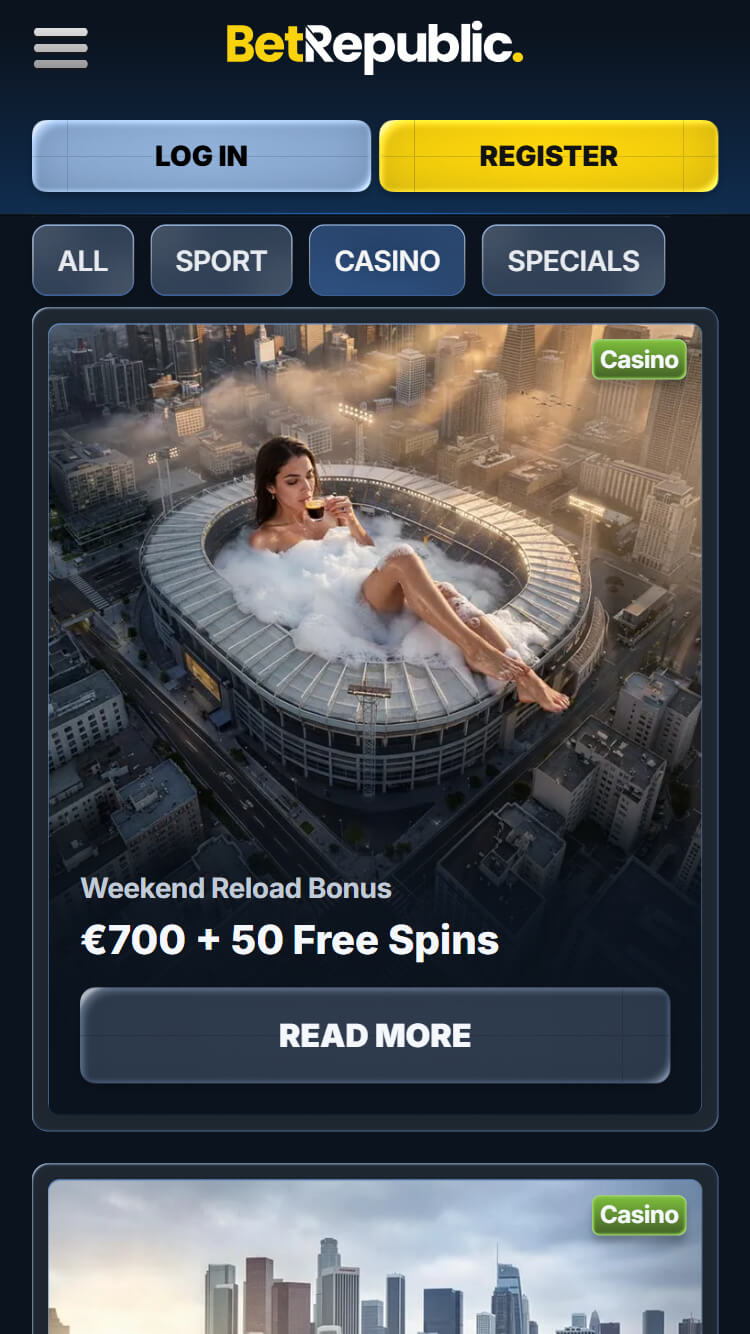This screenshot has height=1334, width=750.
Task: Open the city skyline promo image
Action: (375, 1257)
